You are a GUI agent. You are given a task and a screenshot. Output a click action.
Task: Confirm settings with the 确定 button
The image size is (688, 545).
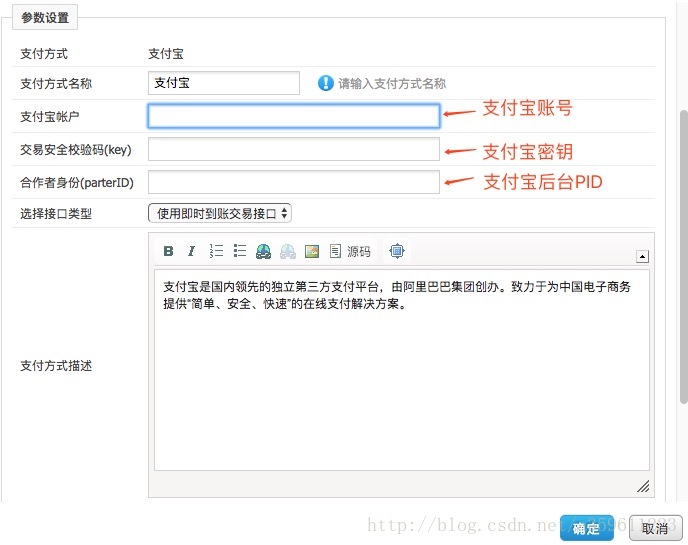(587, 528)
